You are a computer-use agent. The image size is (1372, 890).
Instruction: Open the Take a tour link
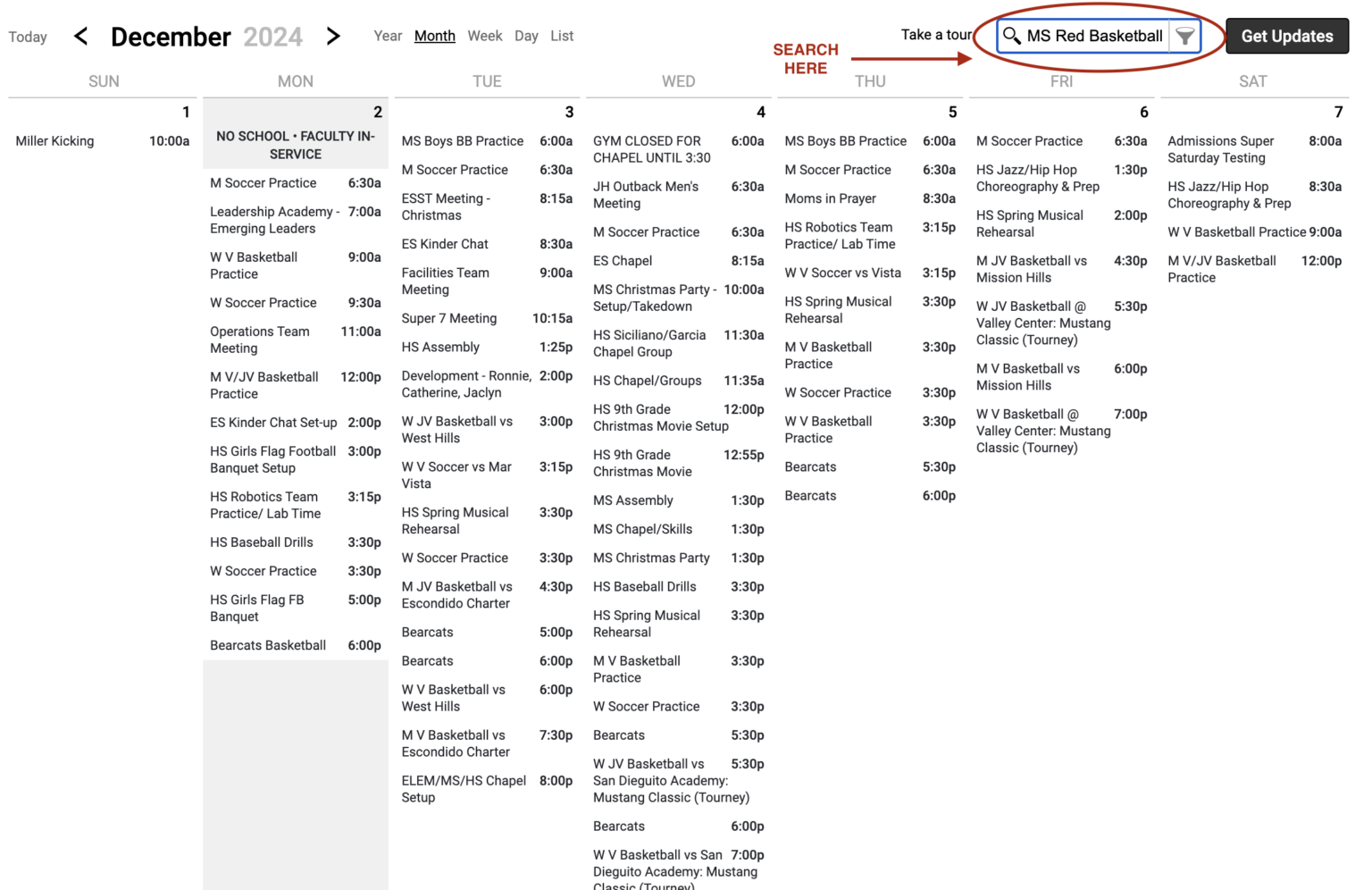click(x=936, y=35)
